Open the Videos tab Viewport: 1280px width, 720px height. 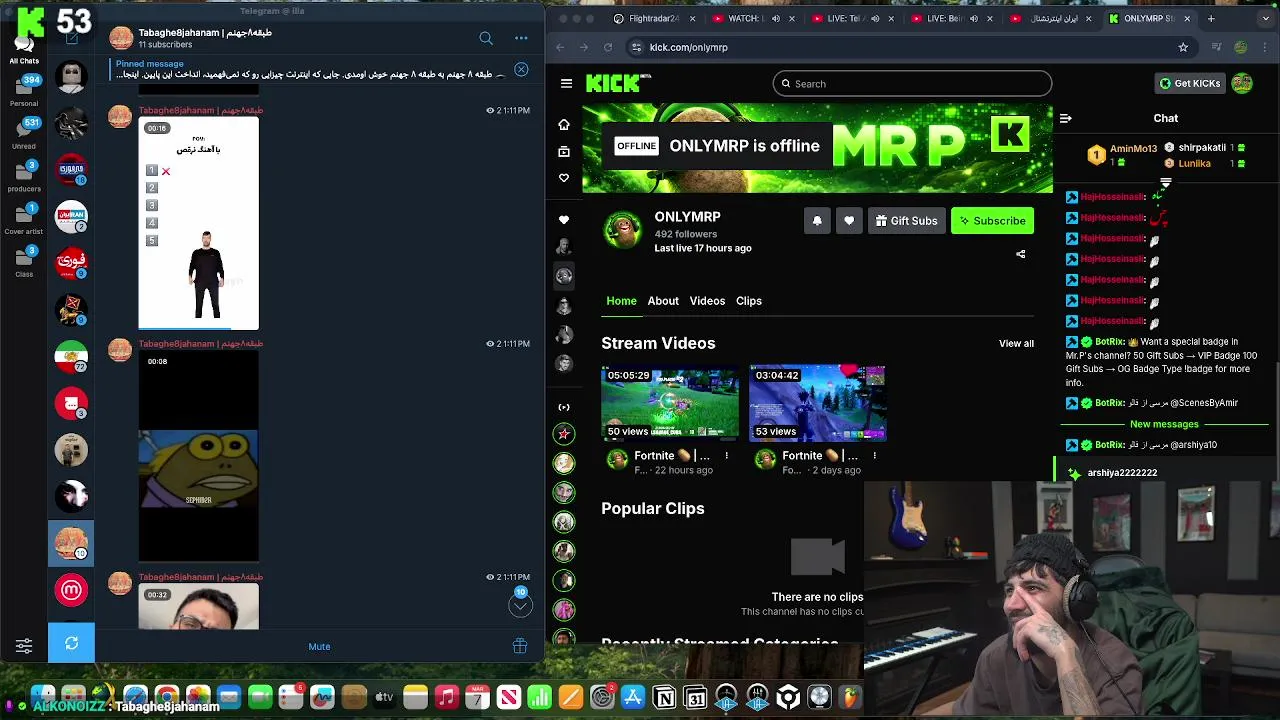click(x=707, y=301)
